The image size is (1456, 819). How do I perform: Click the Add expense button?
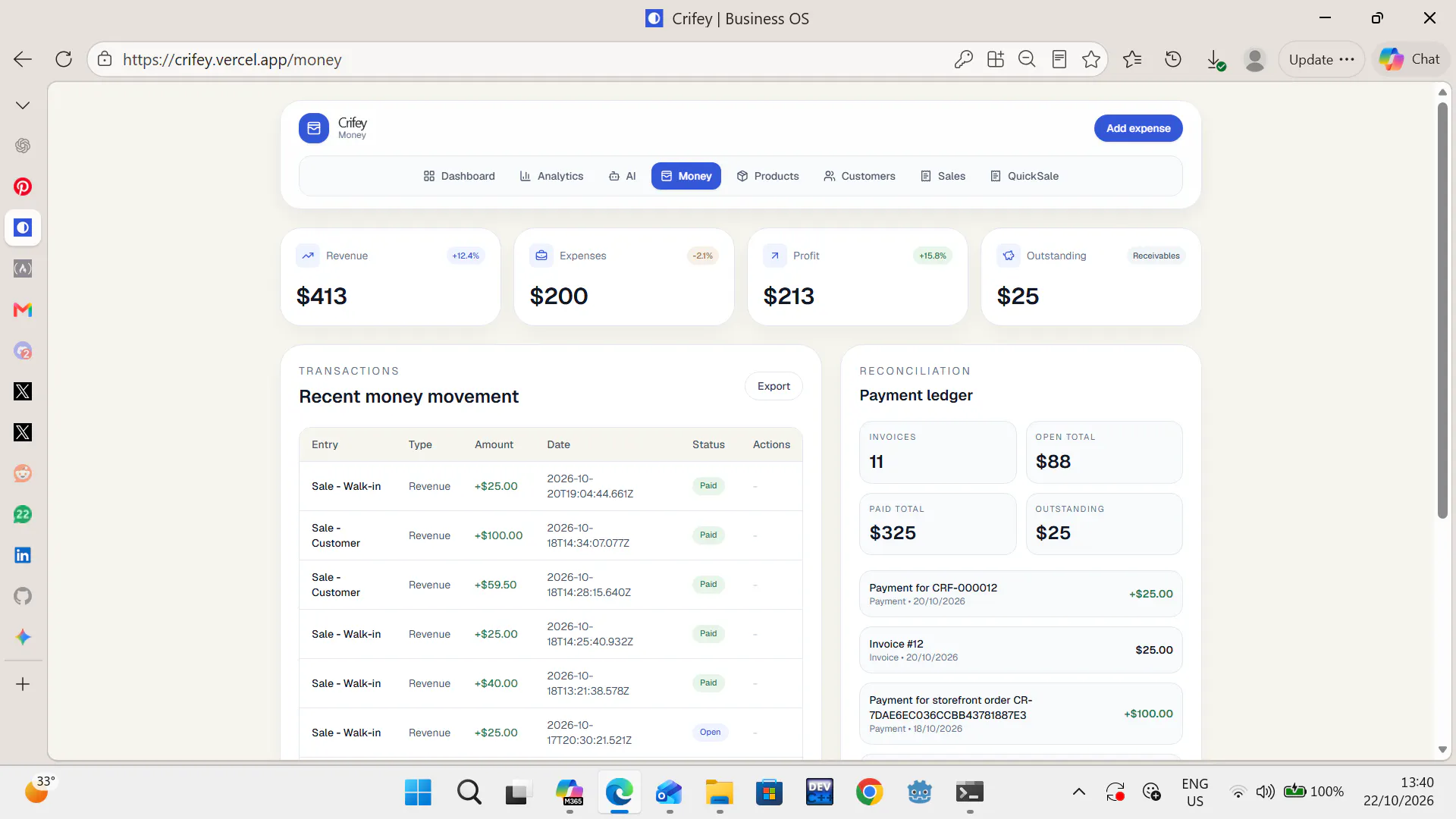tap(1138, 128)
